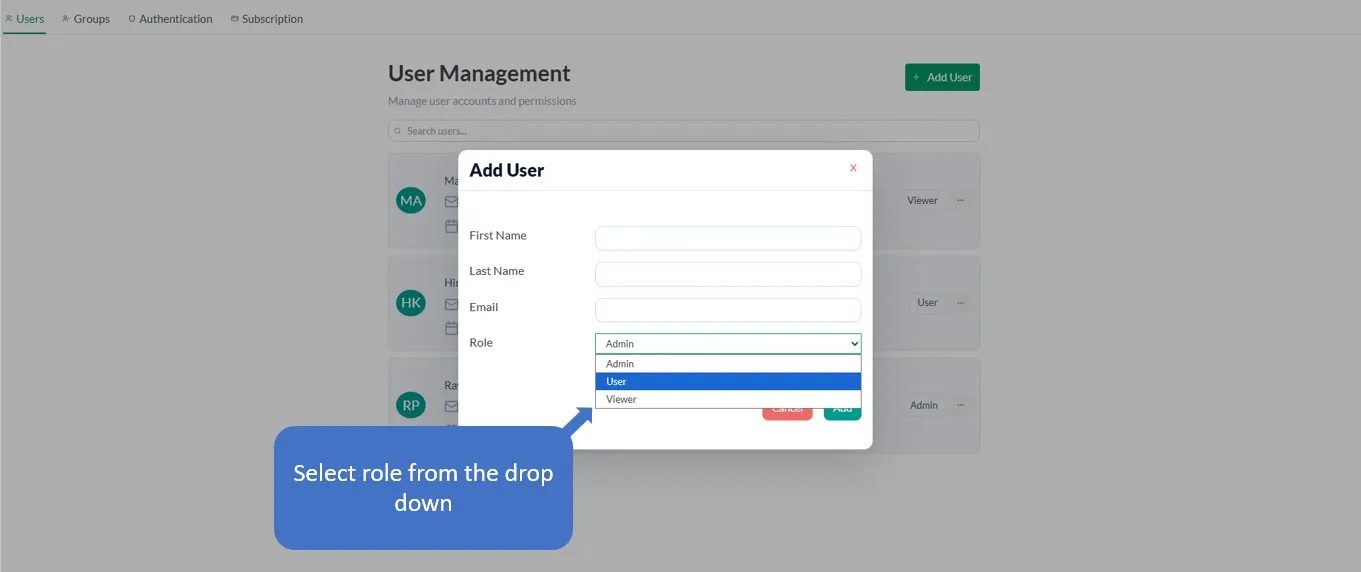Click the MA user avatar
The width and height of the screenshot is (1361, 572).
click(x=411, y=200)
